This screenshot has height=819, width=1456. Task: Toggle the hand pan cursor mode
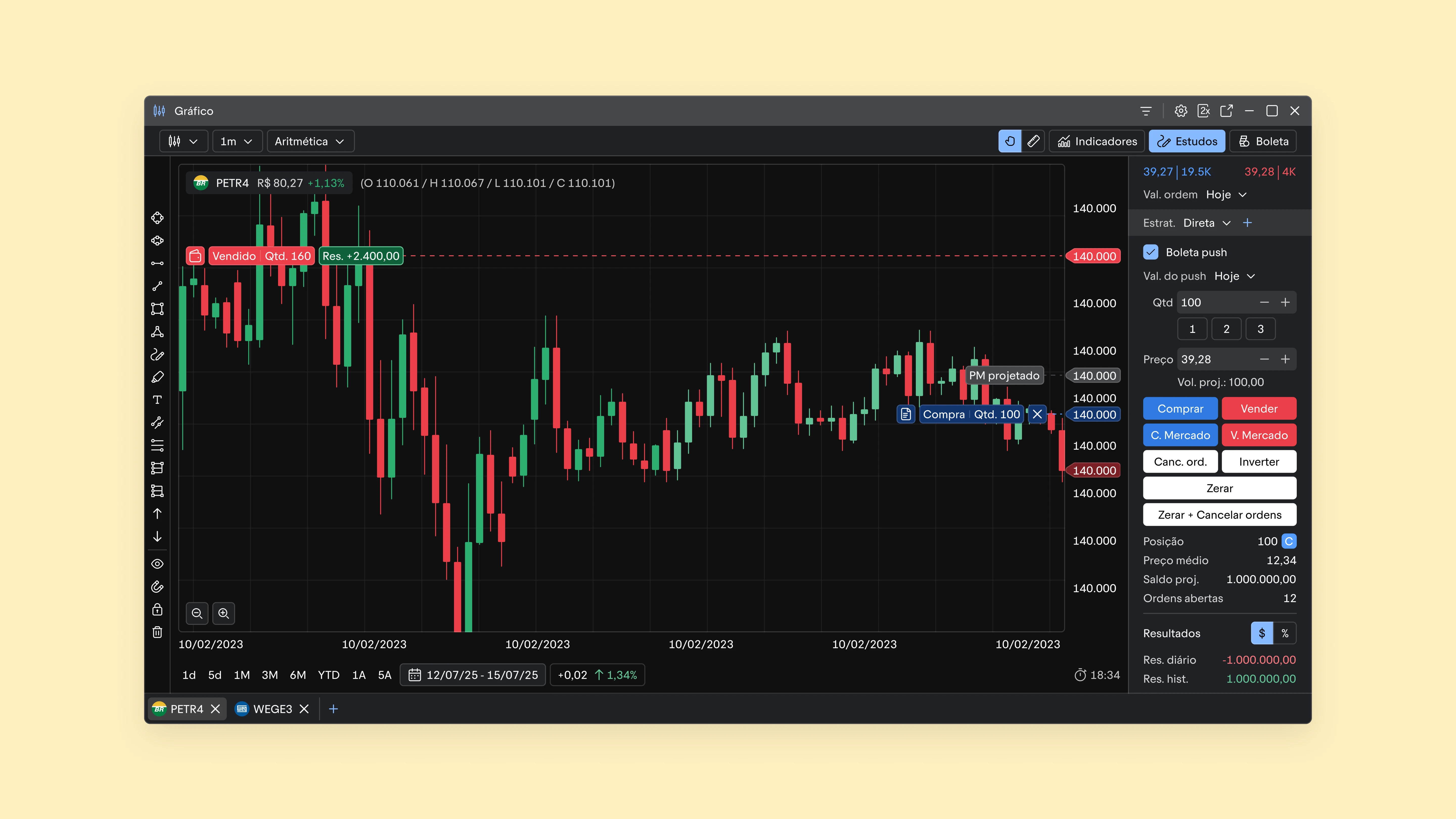[x=1010, y=141]
